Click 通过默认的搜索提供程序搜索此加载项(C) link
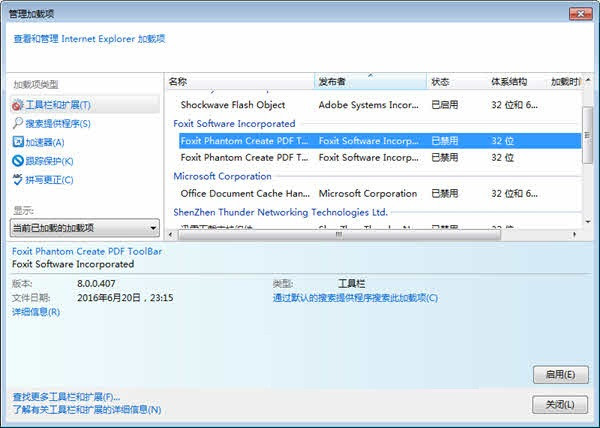This screenshot has width=600, height=428. [x=355, y=298]
